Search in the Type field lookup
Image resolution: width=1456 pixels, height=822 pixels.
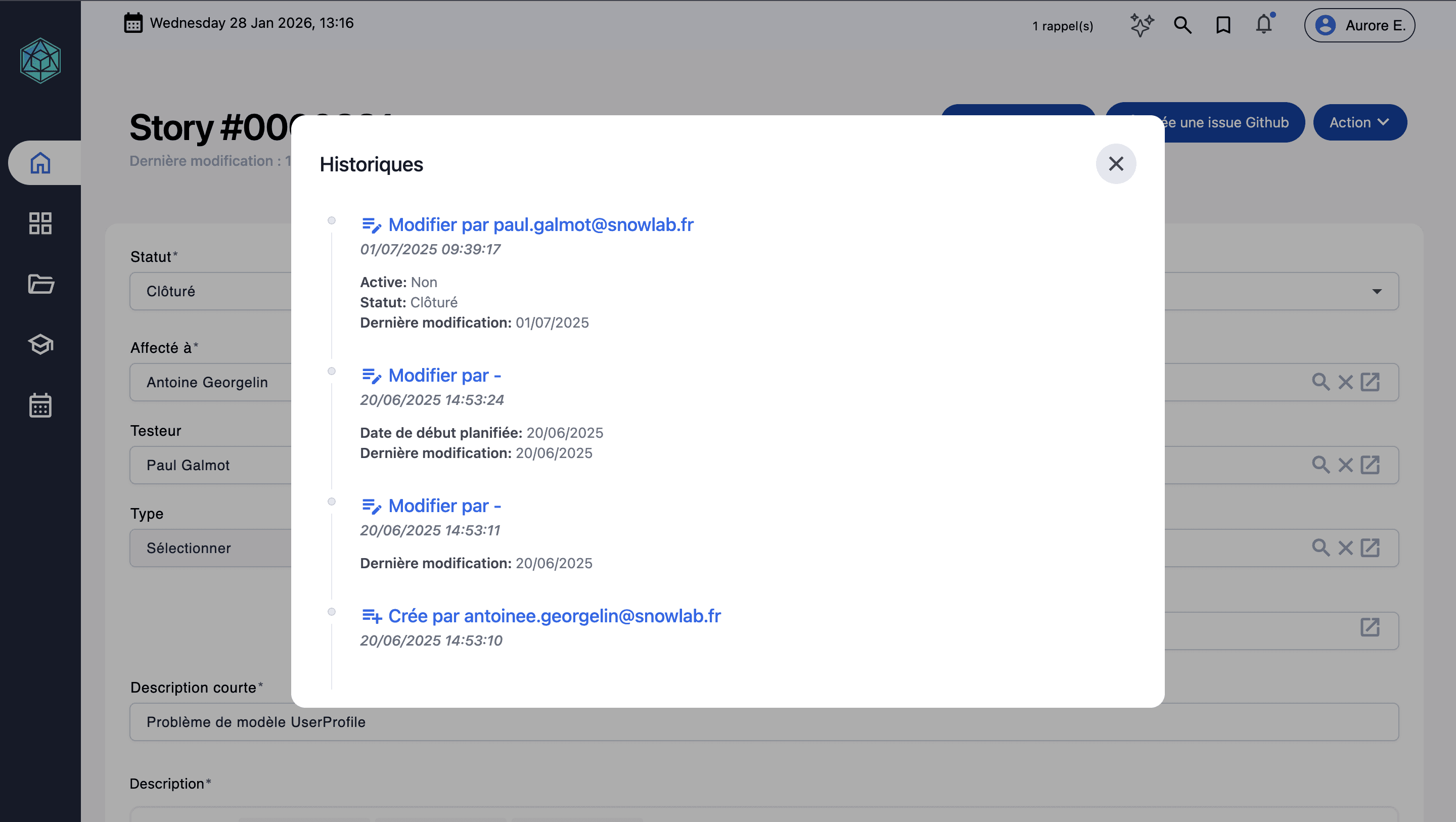click(x=1321, y=548)
